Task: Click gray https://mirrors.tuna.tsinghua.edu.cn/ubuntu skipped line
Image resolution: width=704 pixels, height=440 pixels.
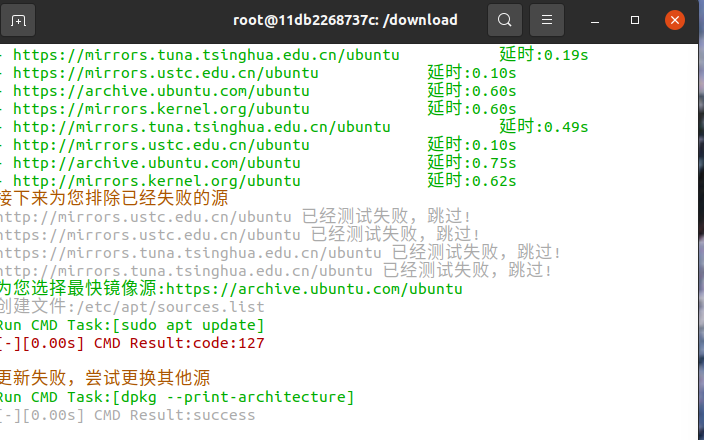Action: point(280,253)
